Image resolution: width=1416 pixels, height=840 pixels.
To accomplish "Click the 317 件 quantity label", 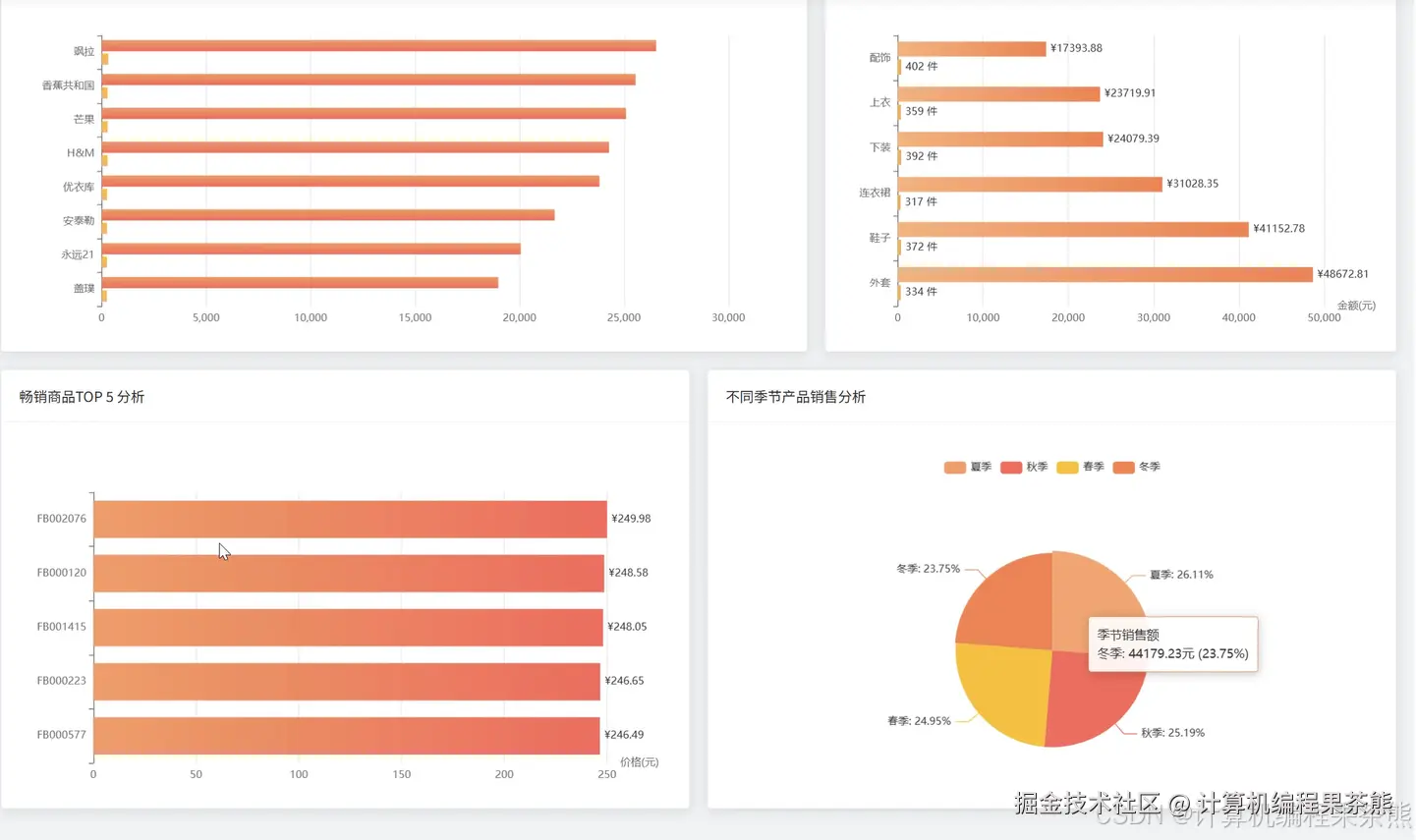I will point(921,201).
